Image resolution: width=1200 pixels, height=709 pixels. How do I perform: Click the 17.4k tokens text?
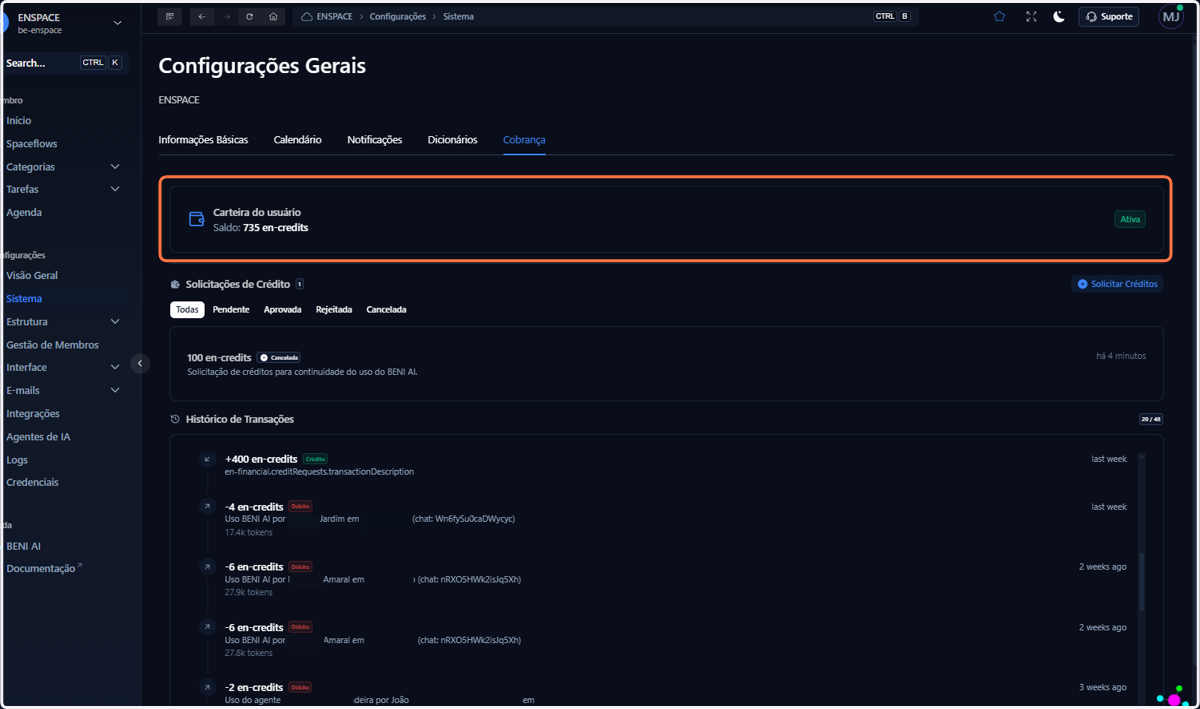[248, 532]
